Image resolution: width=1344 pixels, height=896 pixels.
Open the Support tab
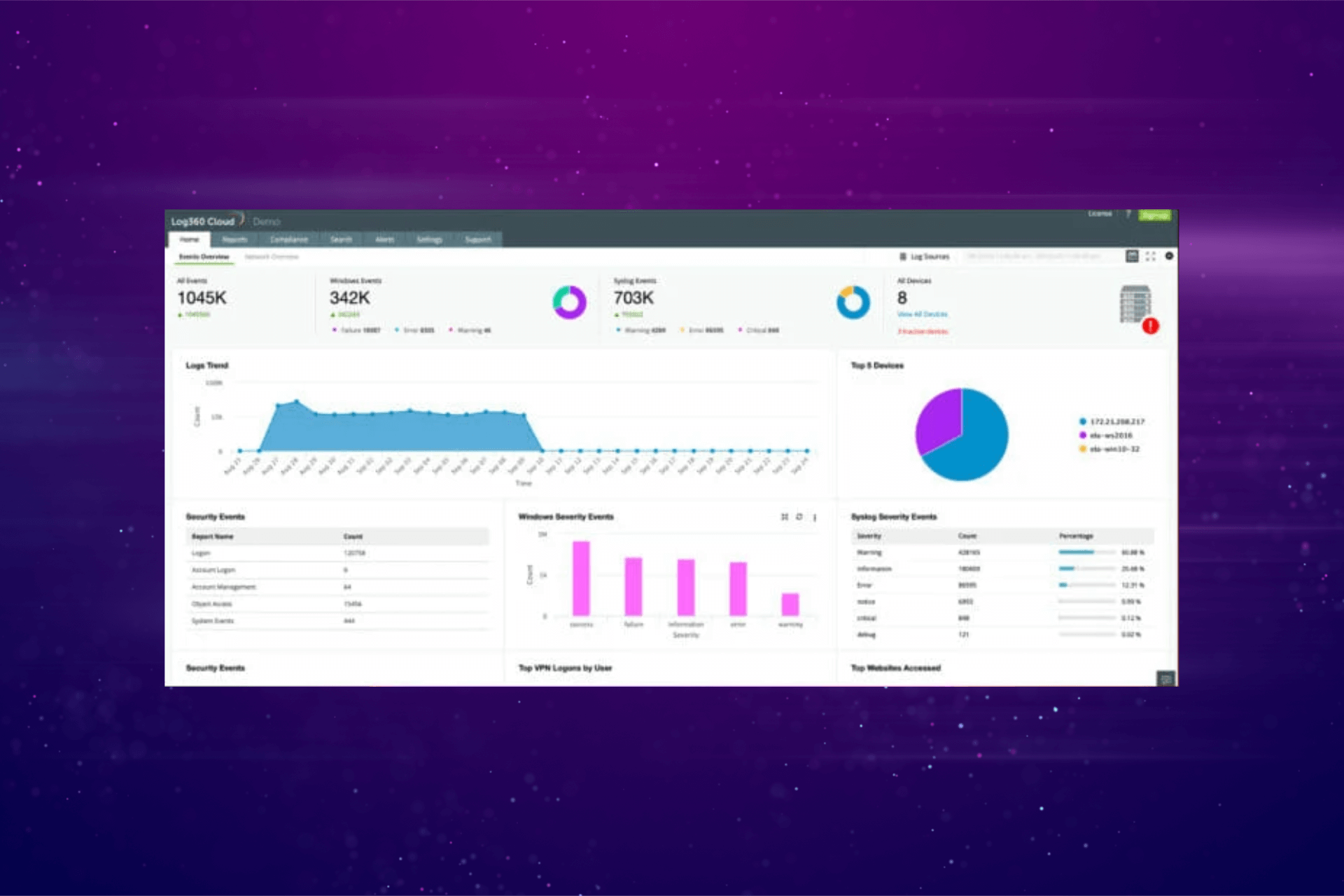[478, 239]
